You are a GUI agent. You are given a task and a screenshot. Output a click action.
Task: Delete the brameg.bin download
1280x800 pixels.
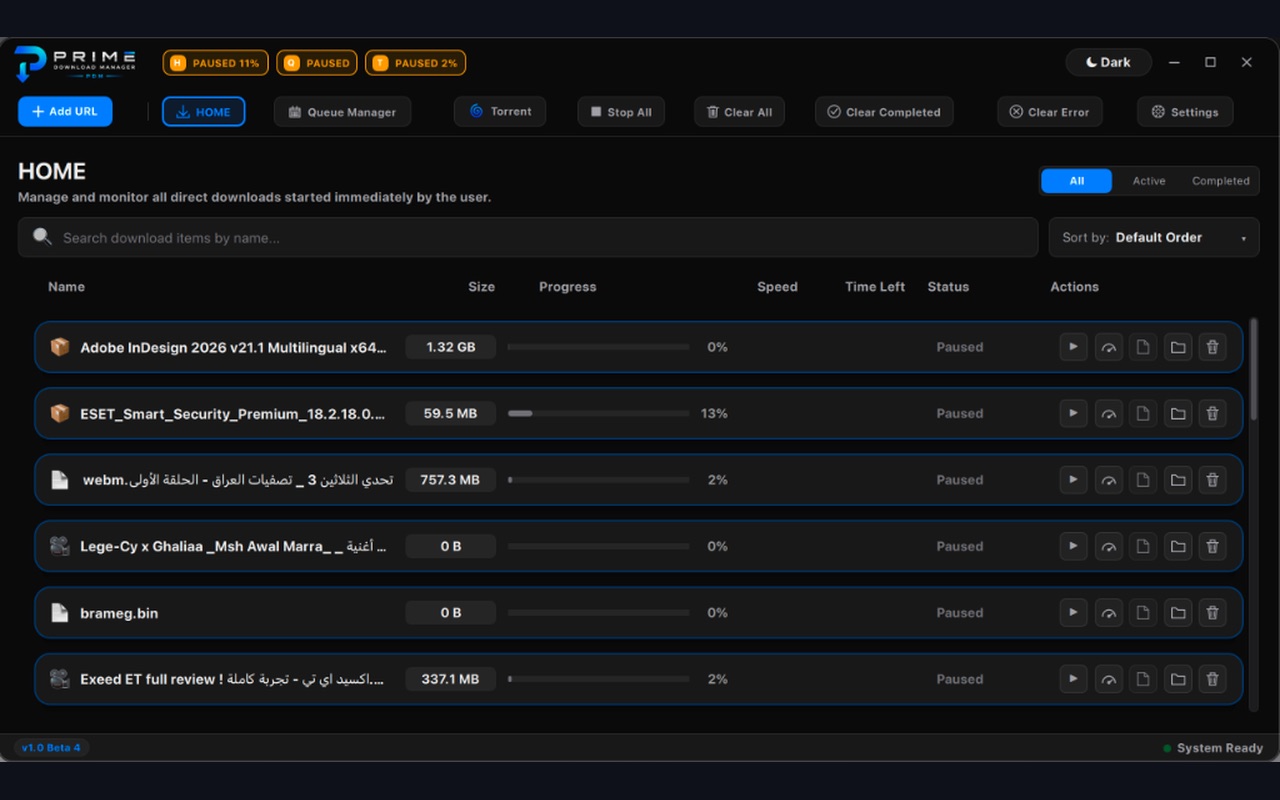click(1212, 613)
